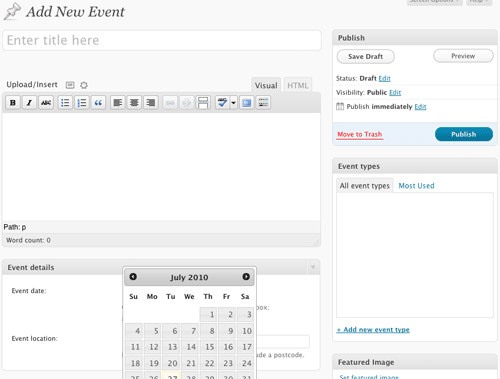This screenshot has height=379, width=500.
Task: Click the Path: p status text
Action: (x=15, y=227)
